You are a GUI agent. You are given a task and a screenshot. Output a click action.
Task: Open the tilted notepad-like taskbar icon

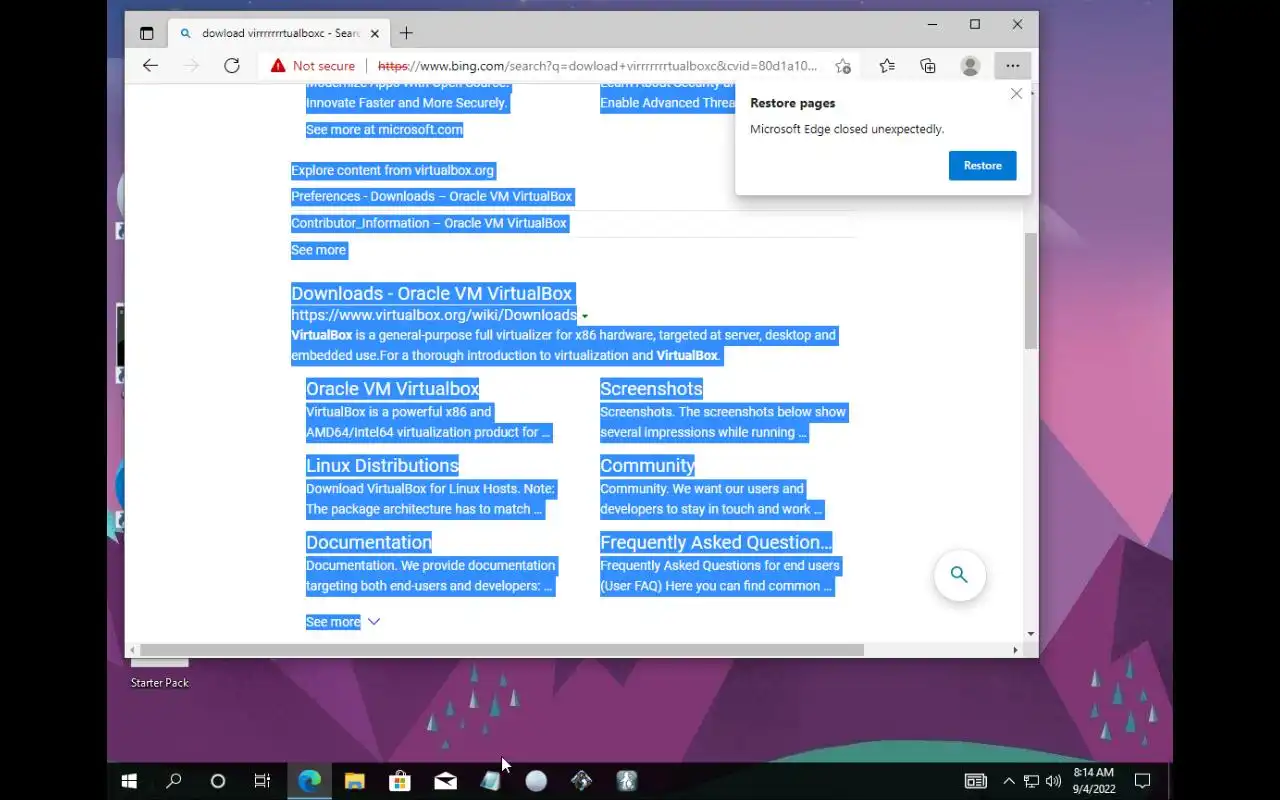coord(491,781)
